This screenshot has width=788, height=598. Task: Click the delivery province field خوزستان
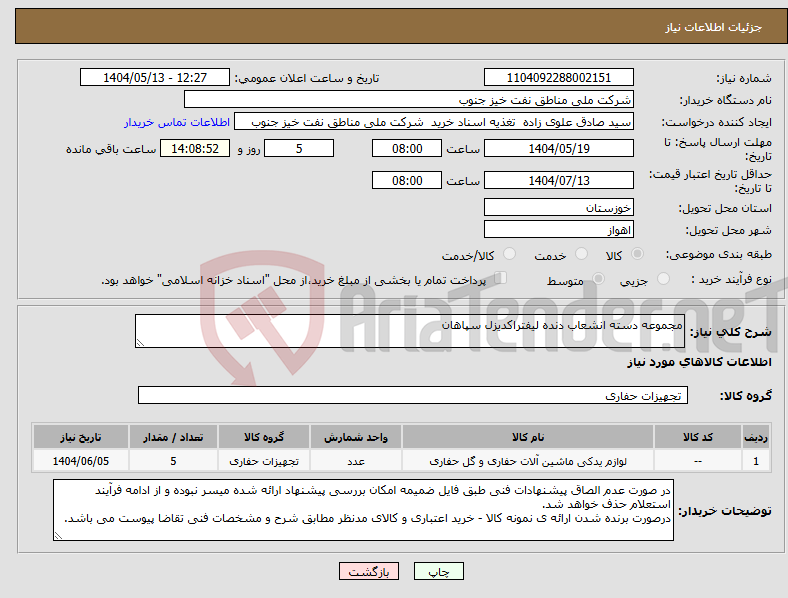(x=558, y=208)
